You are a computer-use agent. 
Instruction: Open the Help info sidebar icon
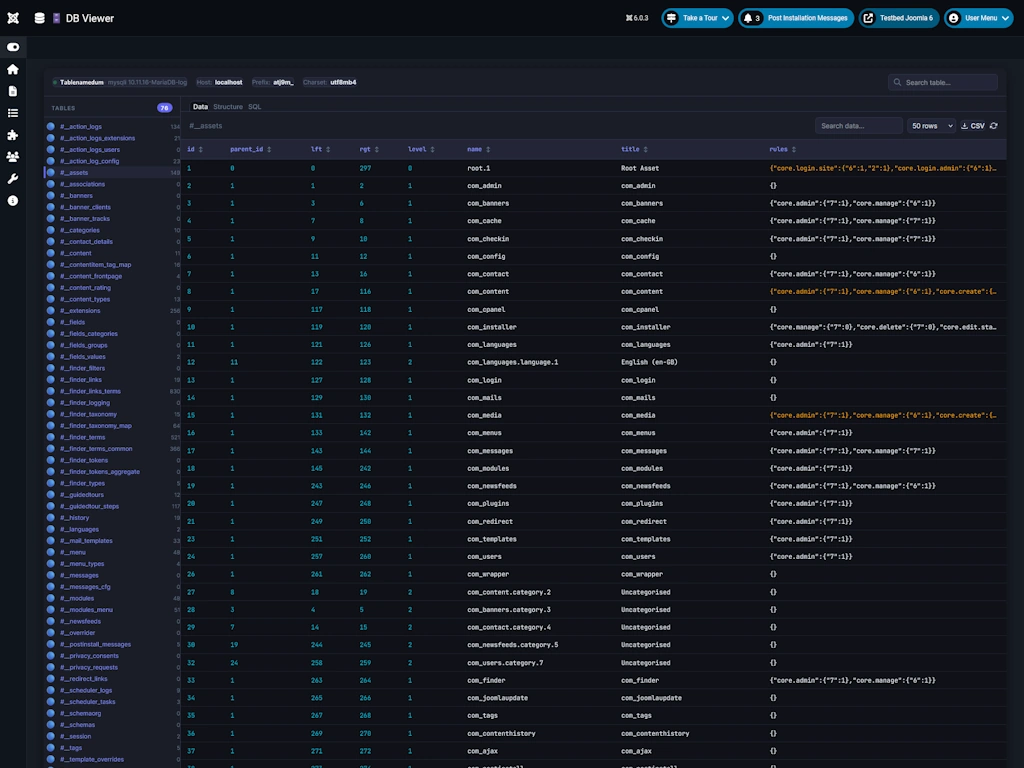(12, 201)
